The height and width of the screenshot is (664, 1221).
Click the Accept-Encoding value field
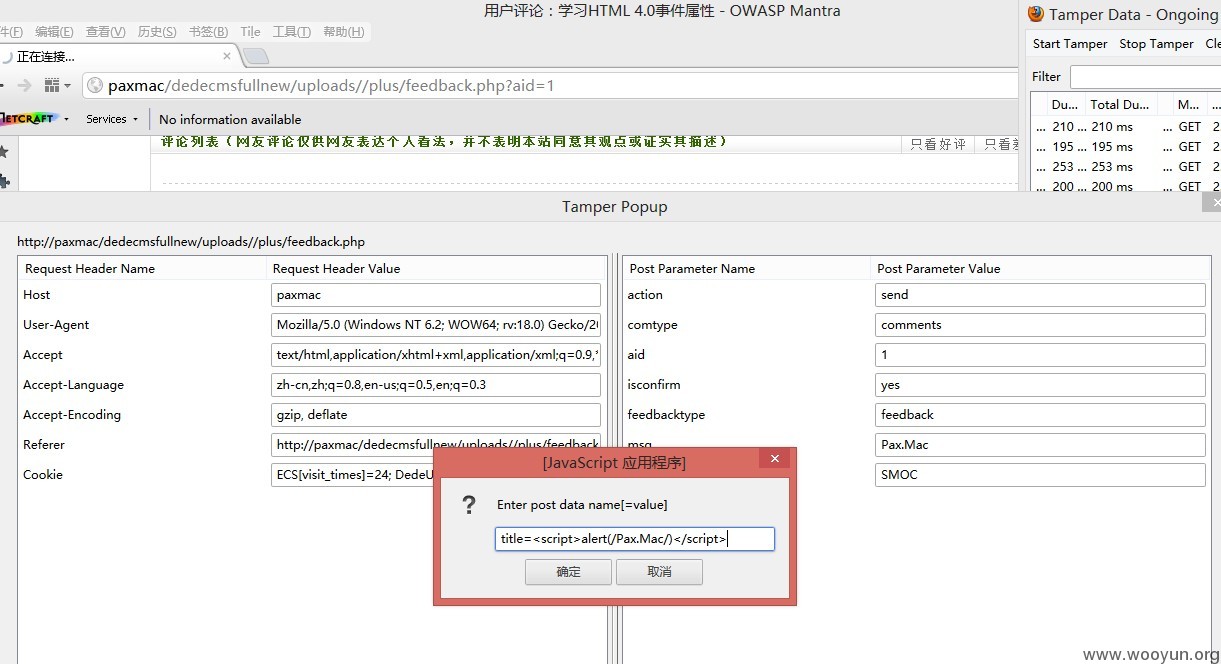tap(436, 415)
